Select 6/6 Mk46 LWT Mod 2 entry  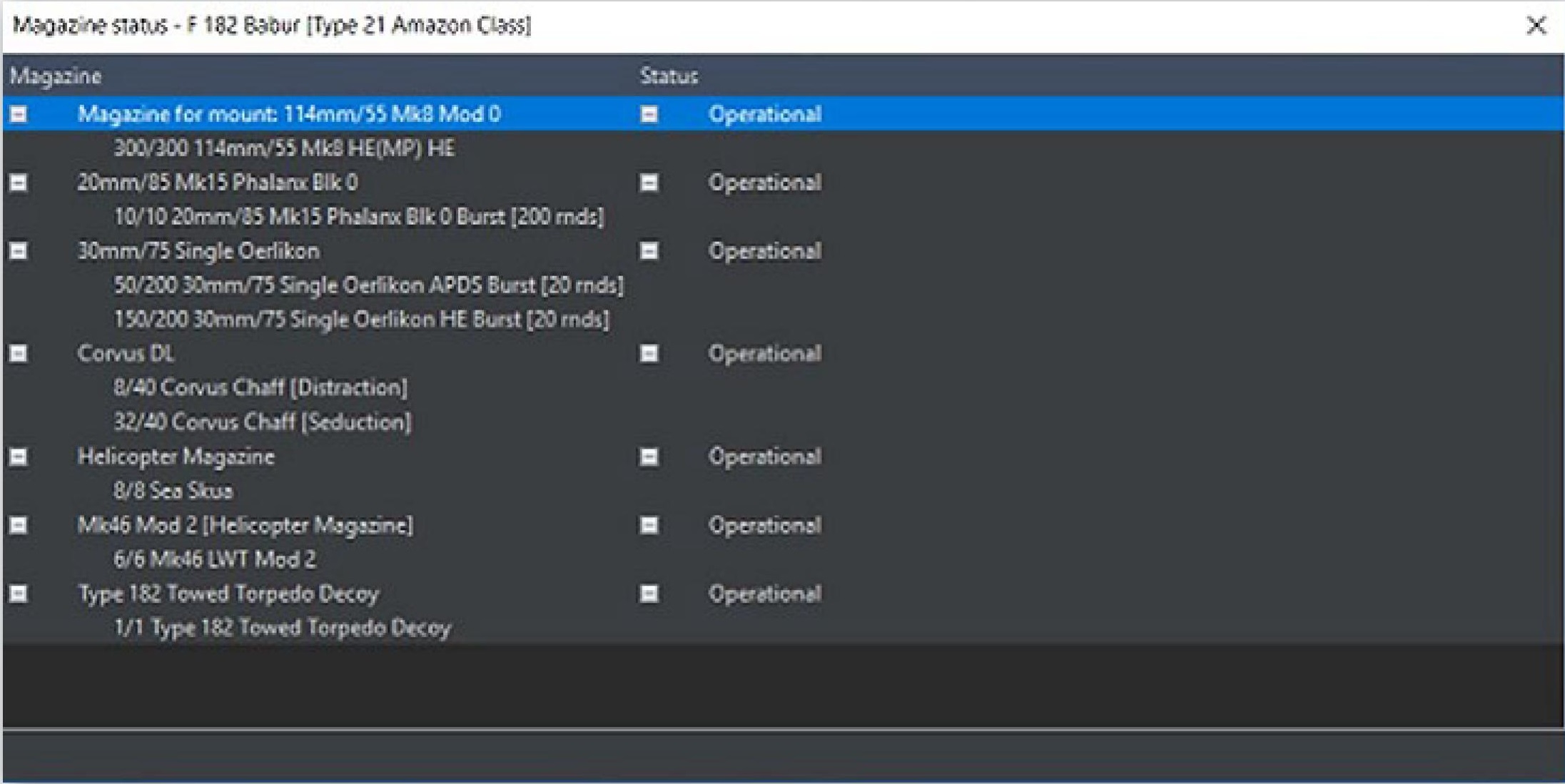[x=214, y=559]
